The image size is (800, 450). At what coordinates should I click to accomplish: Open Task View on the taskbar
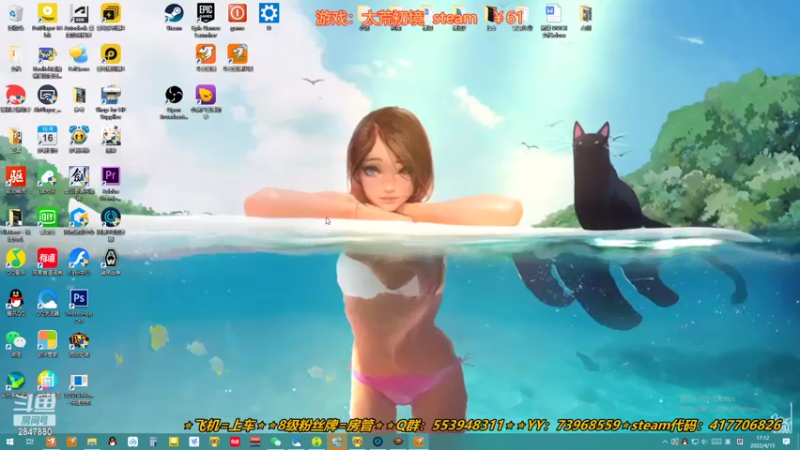point(30,442)
